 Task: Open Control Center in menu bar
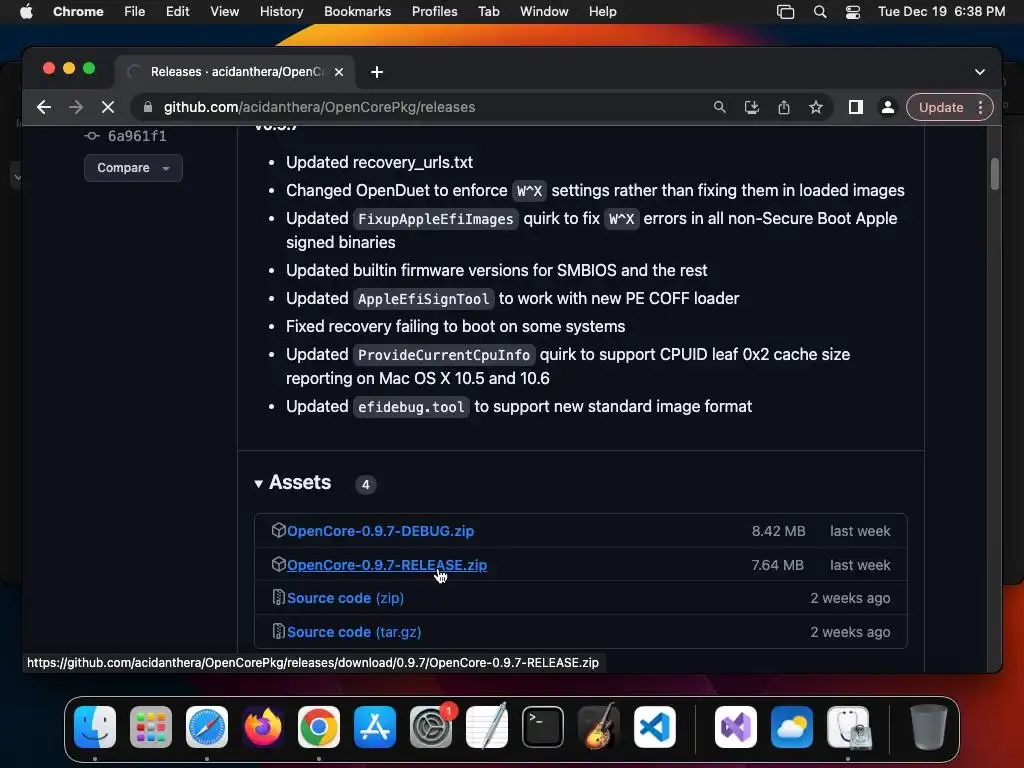pyautogui.click(x=852, y=12)
